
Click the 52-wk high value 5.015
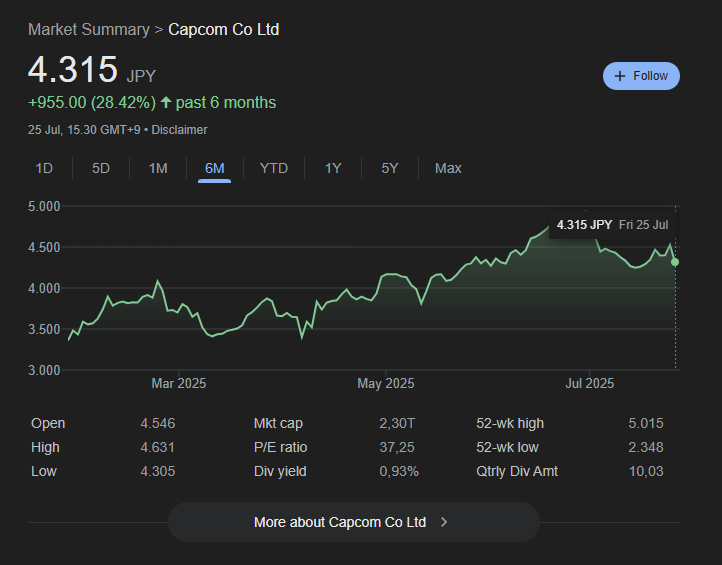(646, 423)
